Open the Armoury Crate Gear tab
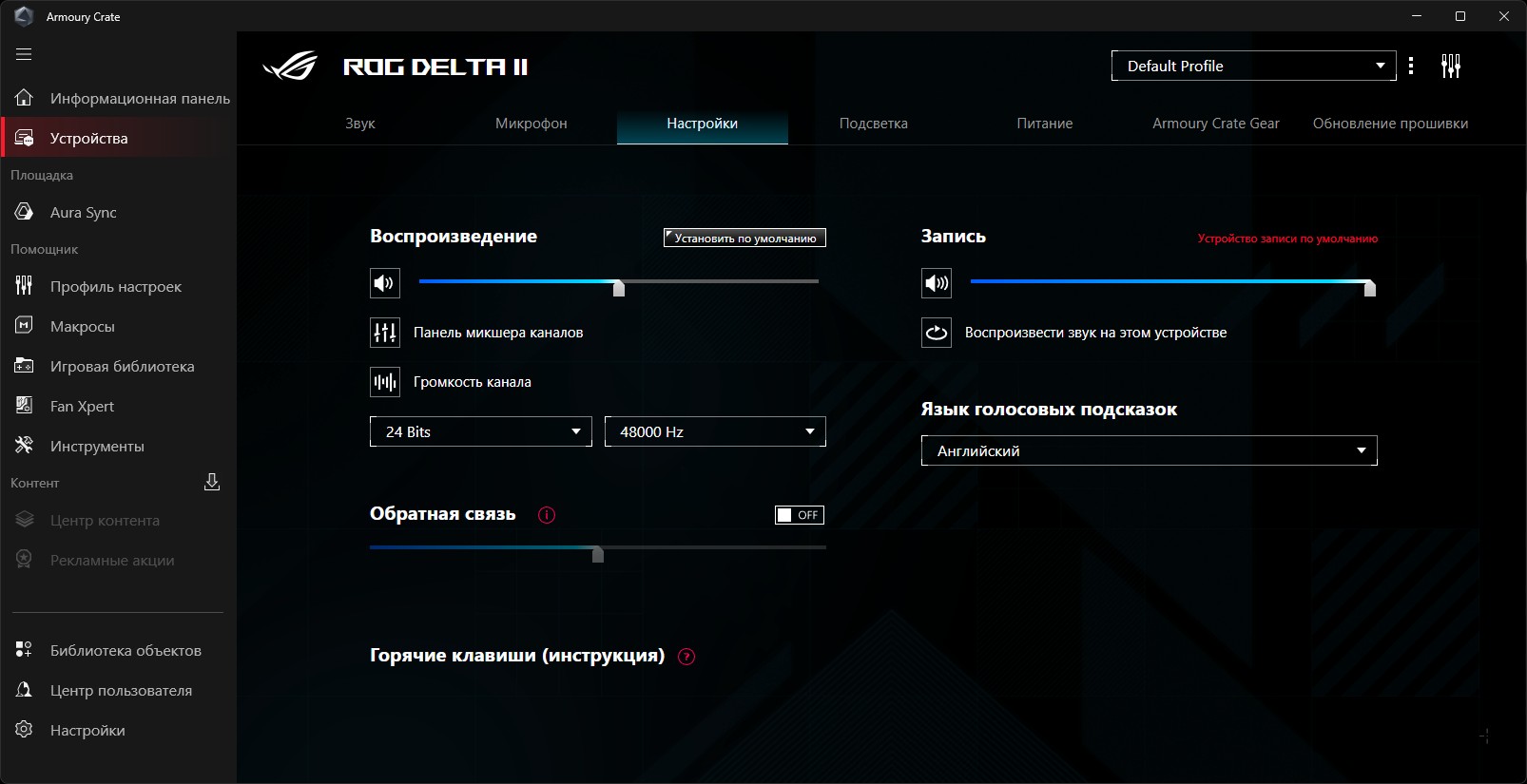 (1216, 124)
